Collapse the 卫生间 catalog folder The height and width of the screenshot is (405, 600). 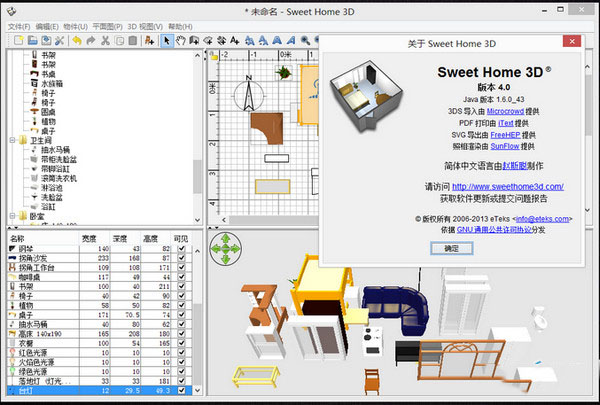tap(12, 140)
